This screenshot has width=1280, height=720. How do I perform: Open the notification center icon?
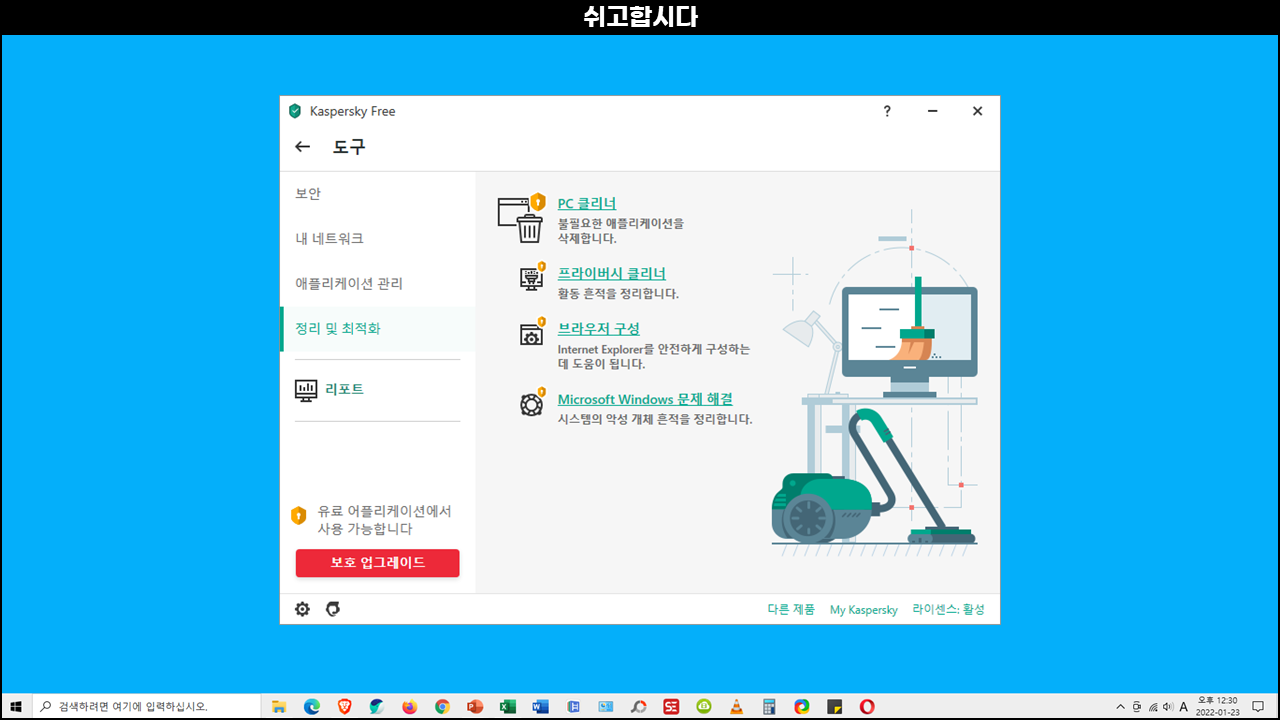(x=1258, y=707)
